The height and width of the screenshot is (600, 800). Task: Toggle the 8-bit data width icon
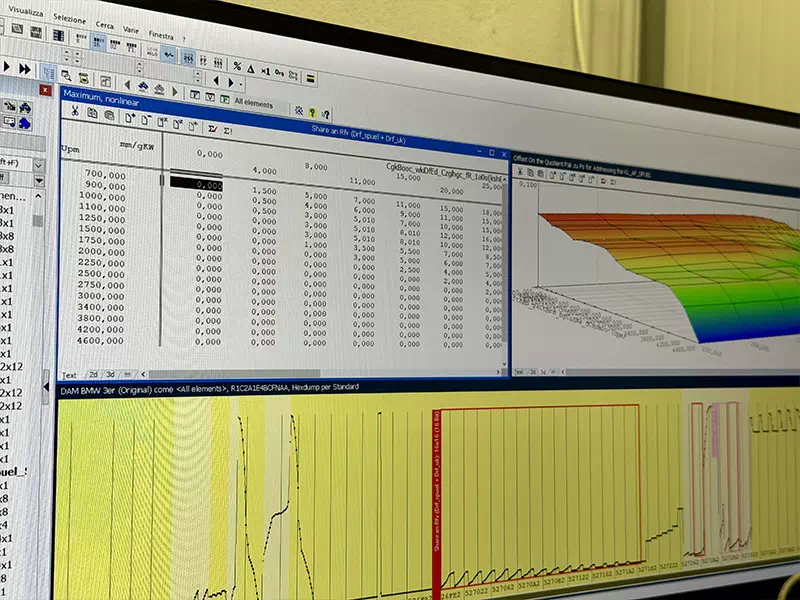(x=81, y=39)
